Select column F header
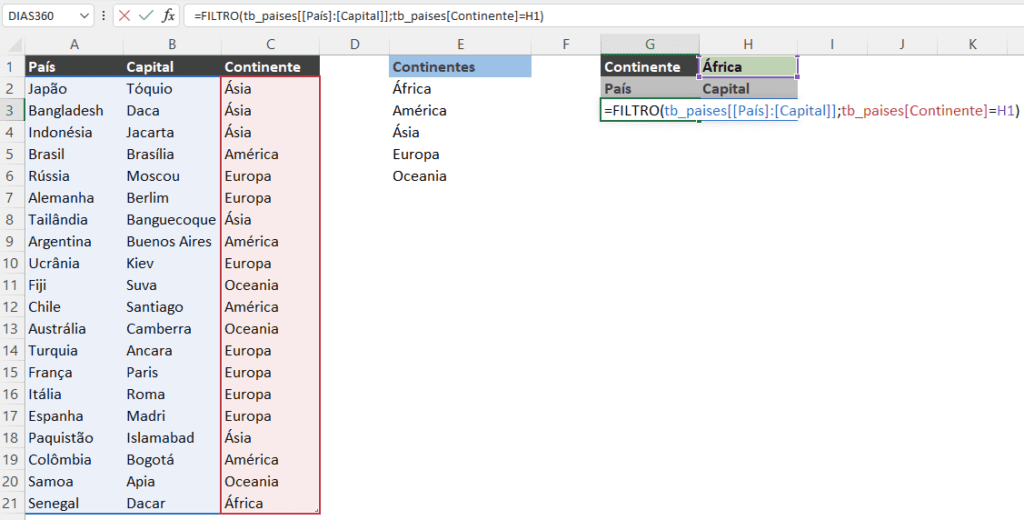 point(566,44)
